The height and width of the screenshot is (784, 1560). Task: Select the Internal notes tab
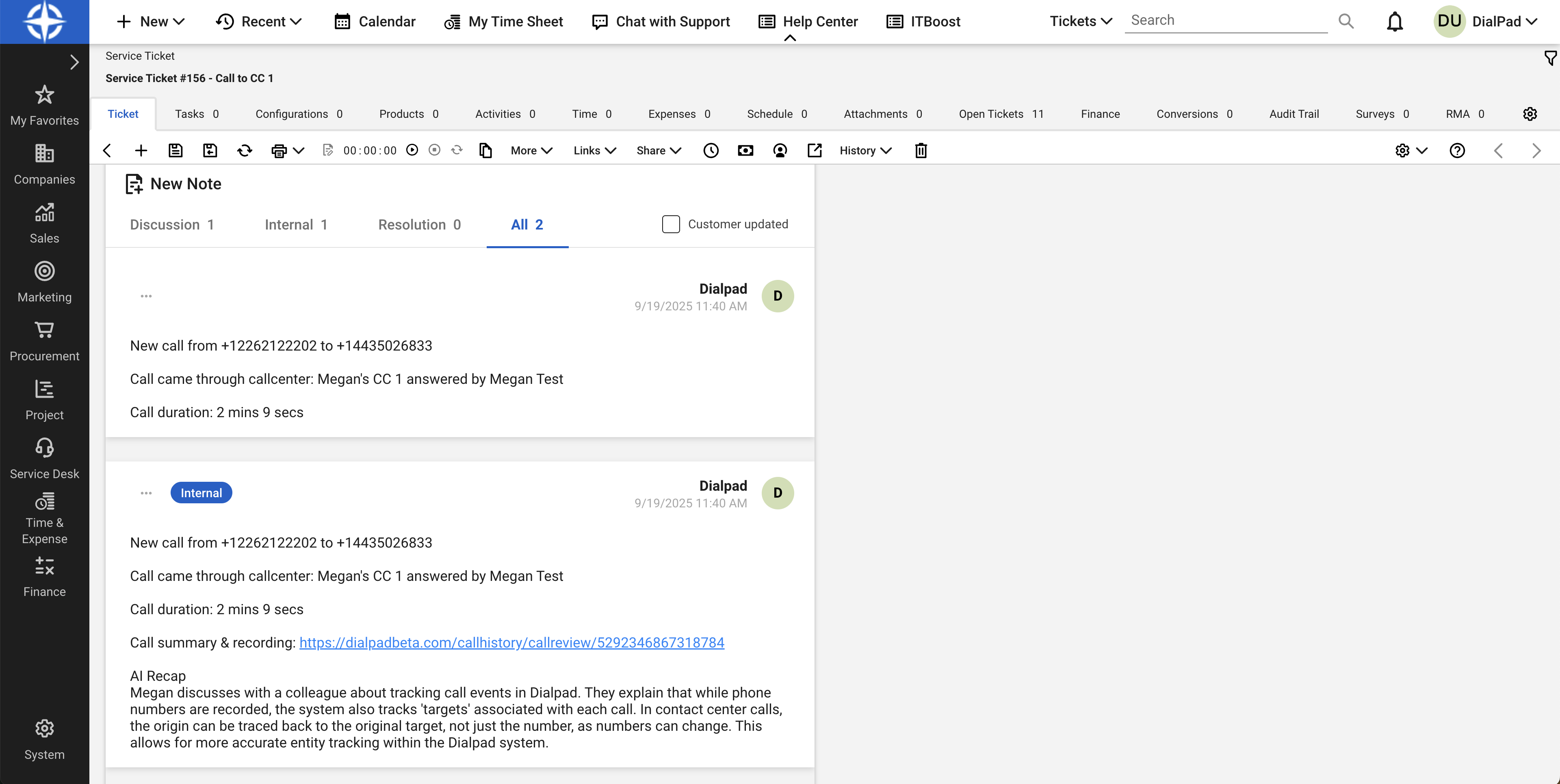(296, 225)
